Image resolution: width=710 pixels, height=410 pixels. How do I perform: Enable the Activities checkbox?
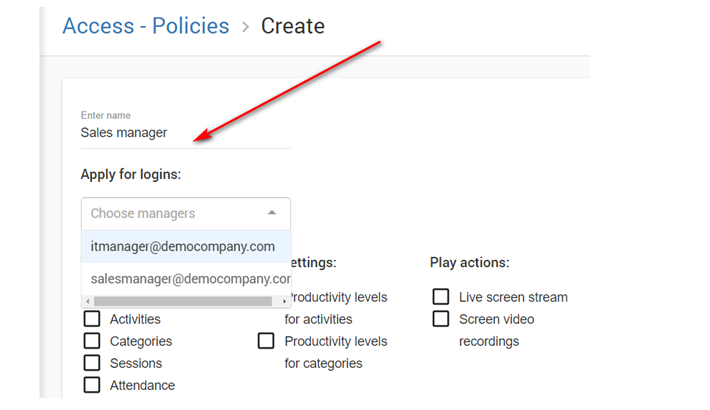pyautogui.click(x=92, y=319)
